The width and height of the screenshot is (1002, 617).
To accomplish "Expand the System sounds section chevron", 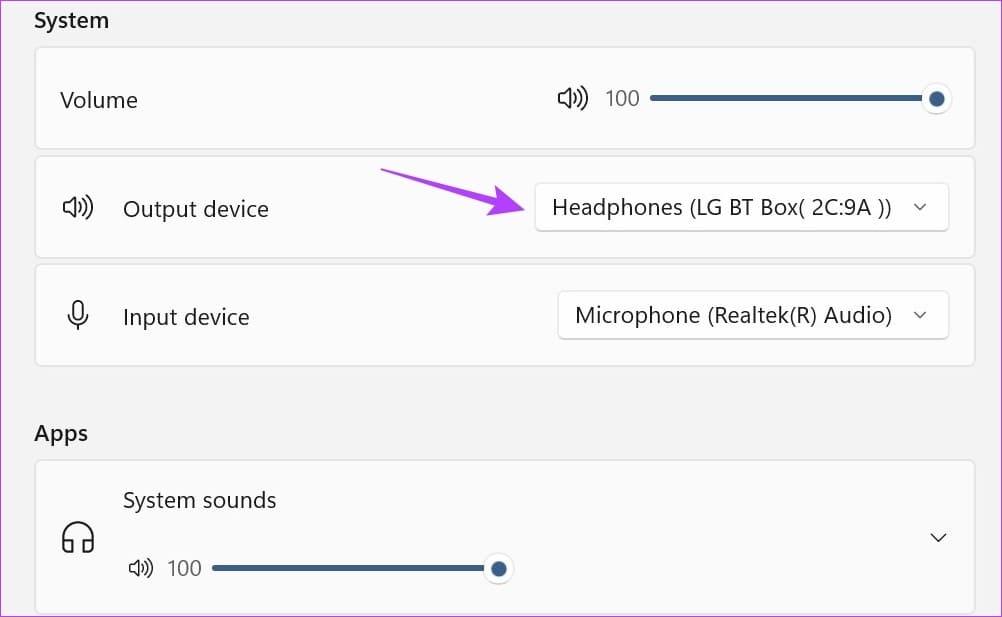I will (x=938, y=537).
